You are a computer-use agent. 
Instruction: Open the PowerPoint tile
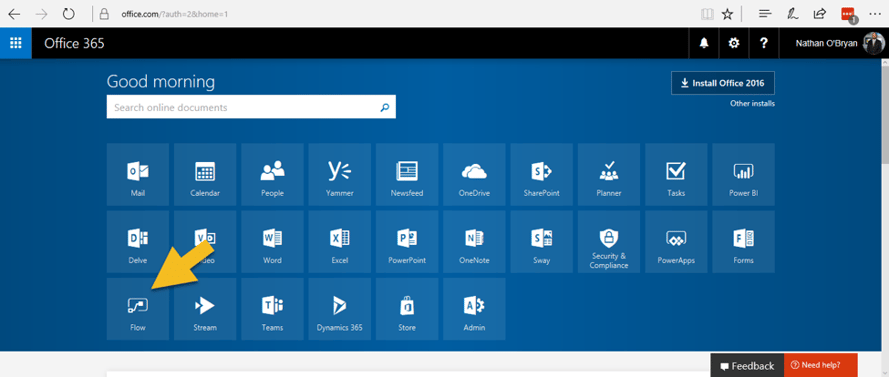click(x=407, y=242)
